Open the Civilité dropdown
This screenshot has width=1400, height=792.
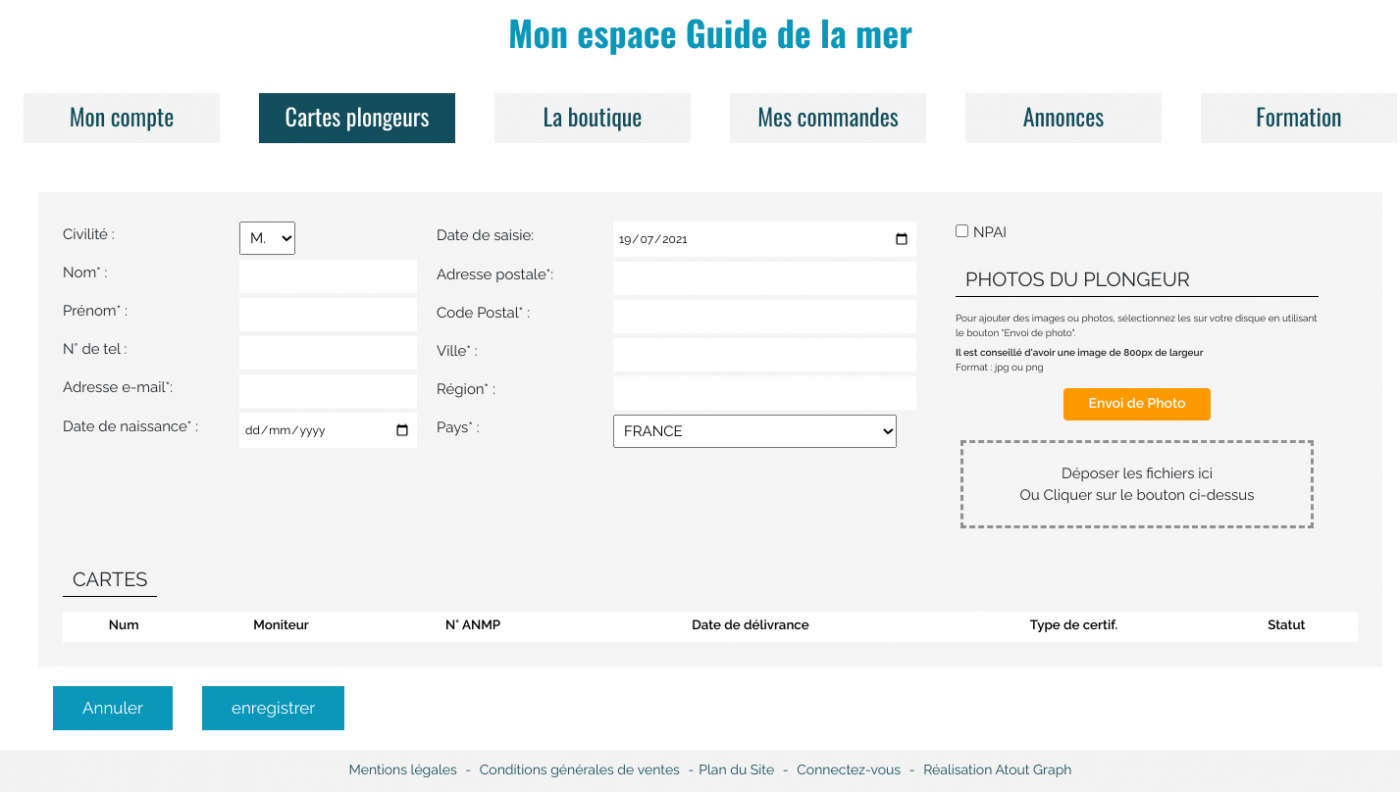pyautogui.click(x=267, y=238)
